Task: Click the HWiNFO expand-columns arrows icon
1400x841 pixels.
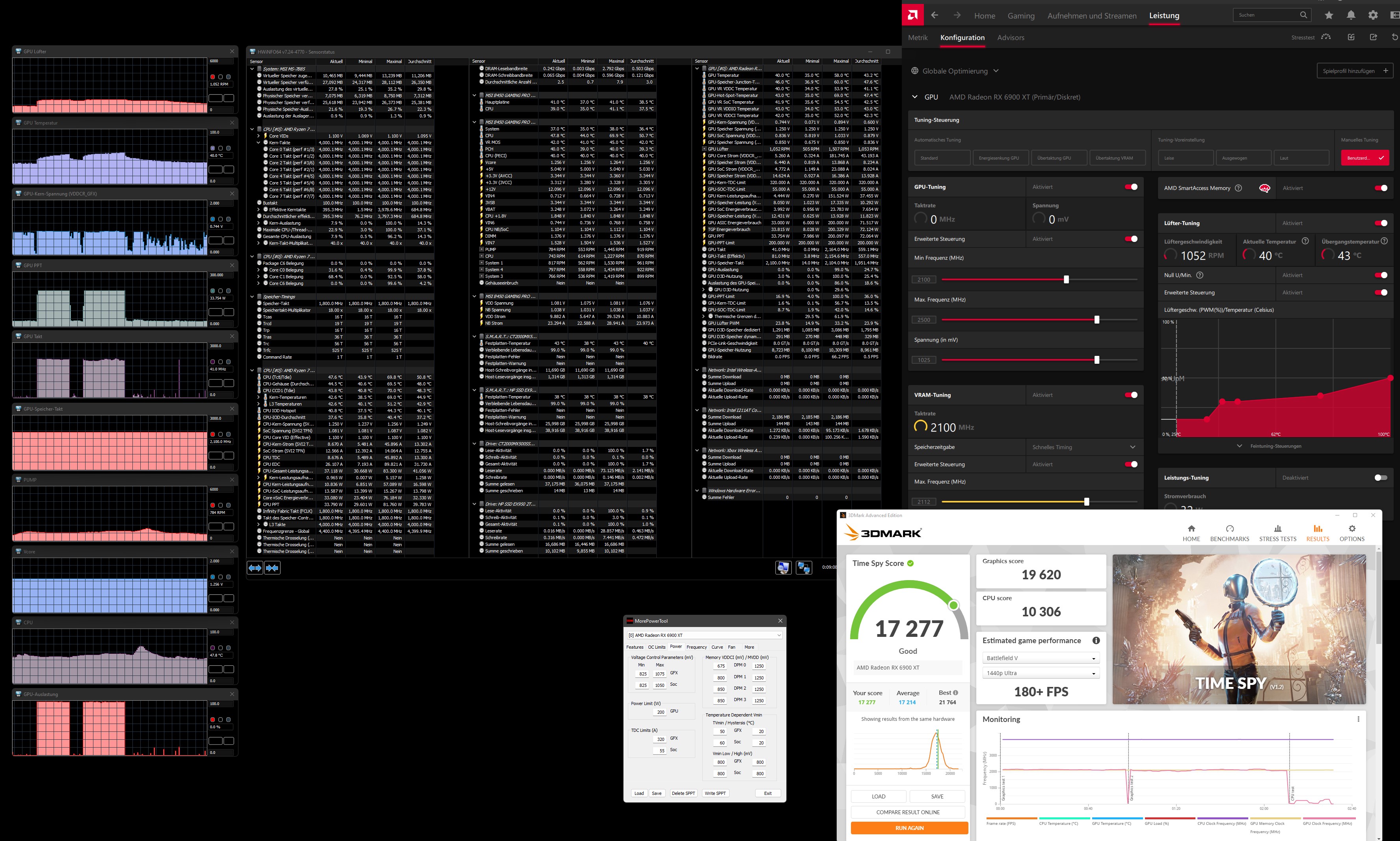Action: [x=255, y=567]
